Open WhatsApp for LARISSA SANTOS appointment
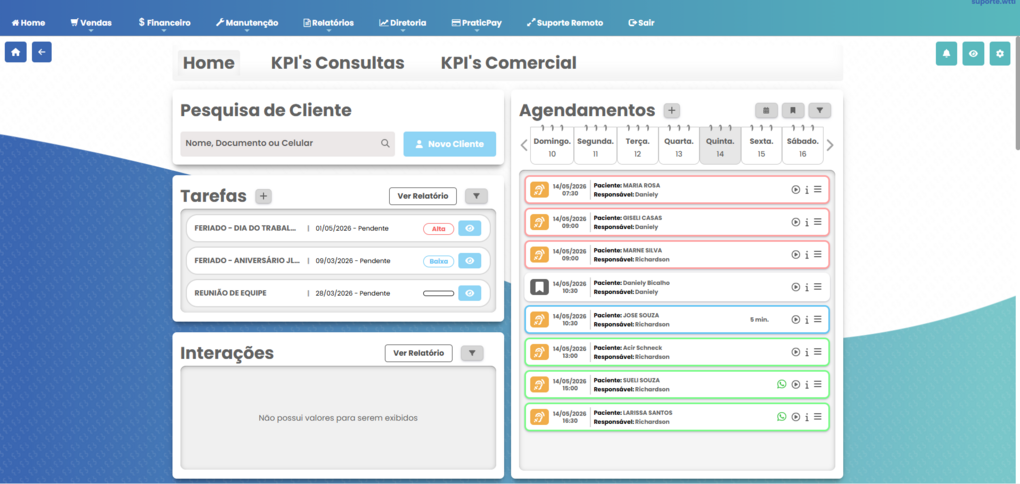 pyautogui.click(x=781, y=416)
